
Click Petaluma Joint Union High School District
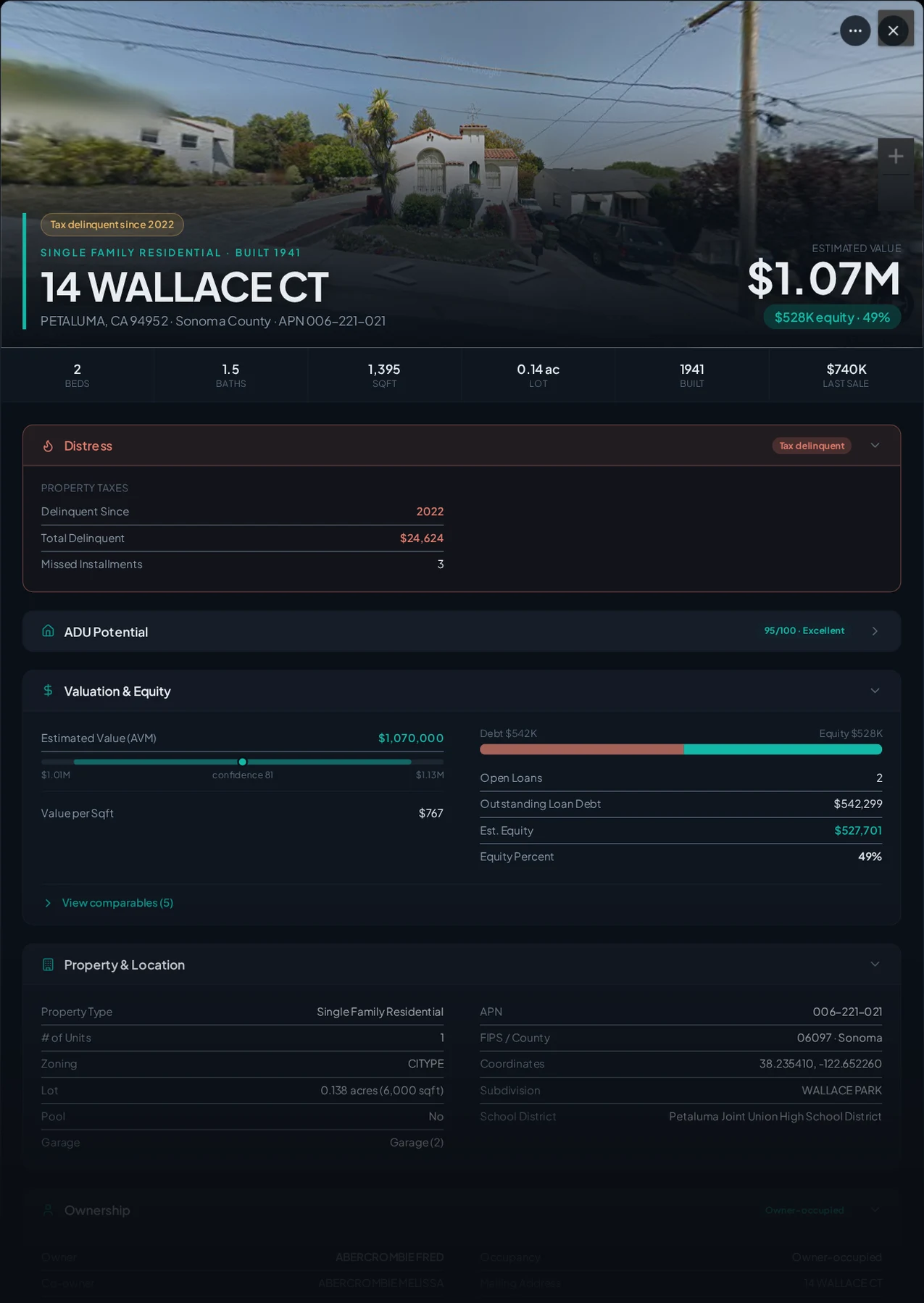pos(775,1117)
